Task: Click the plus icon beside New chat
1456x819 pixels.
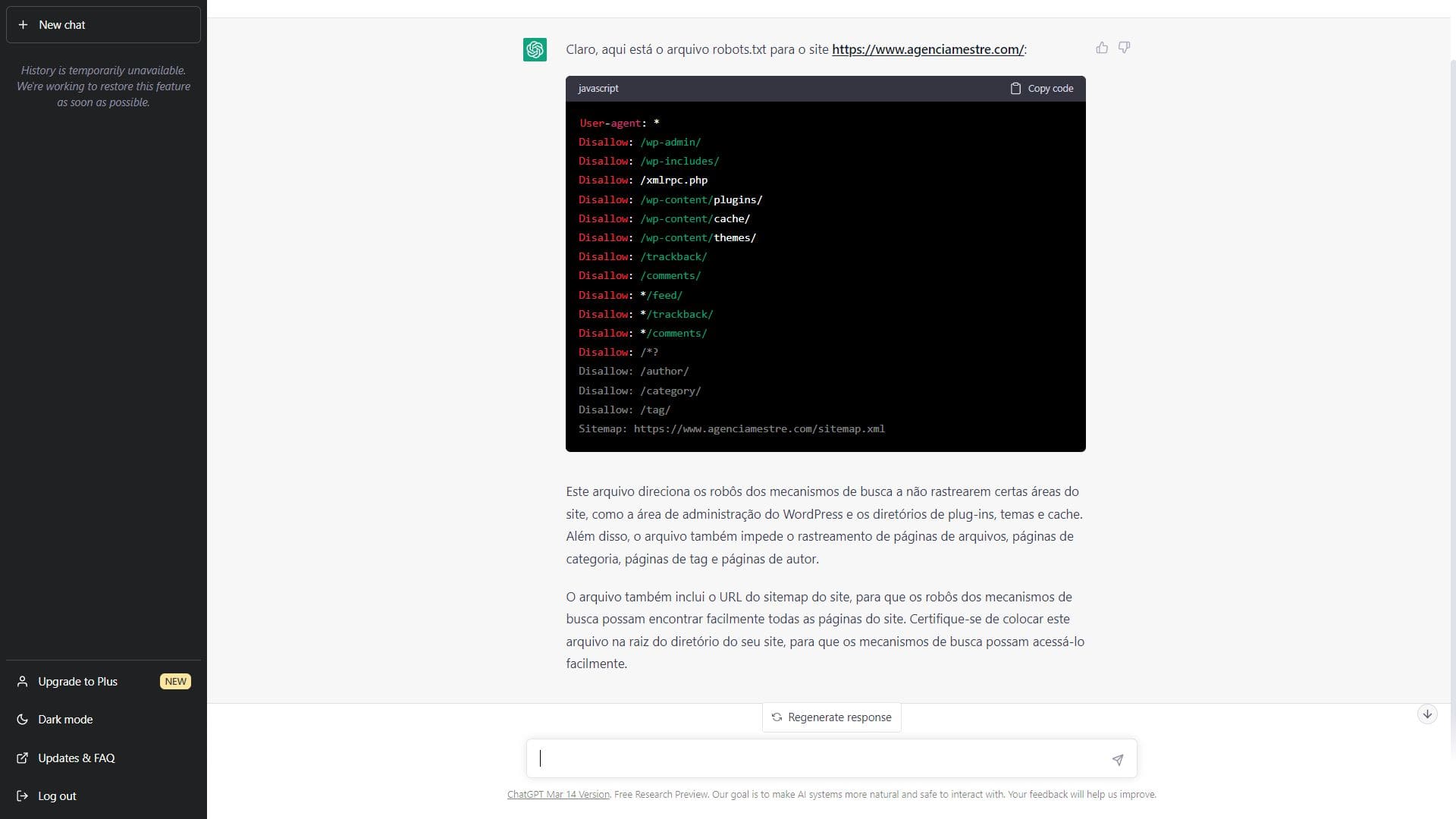Action: pyautogui.click(x=23, y=25)
